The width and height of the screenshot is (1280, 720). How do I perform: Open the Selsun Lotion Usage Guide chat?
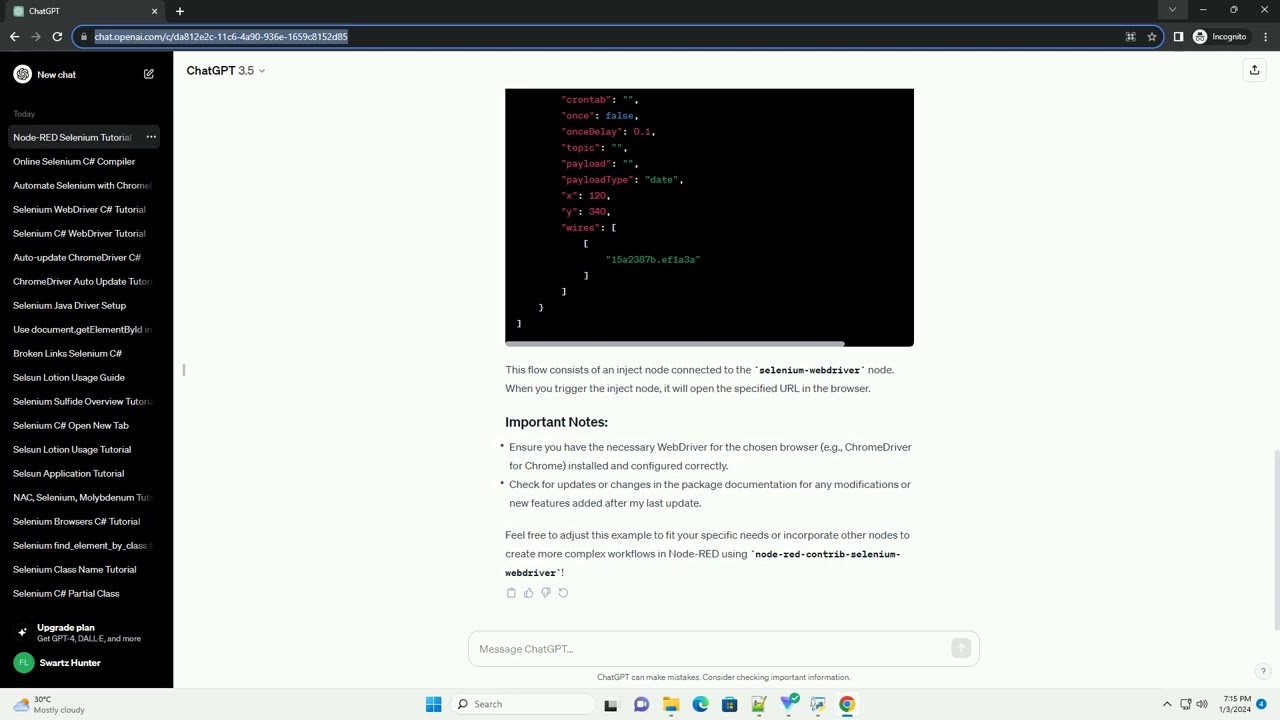click(x=84, y=377)
